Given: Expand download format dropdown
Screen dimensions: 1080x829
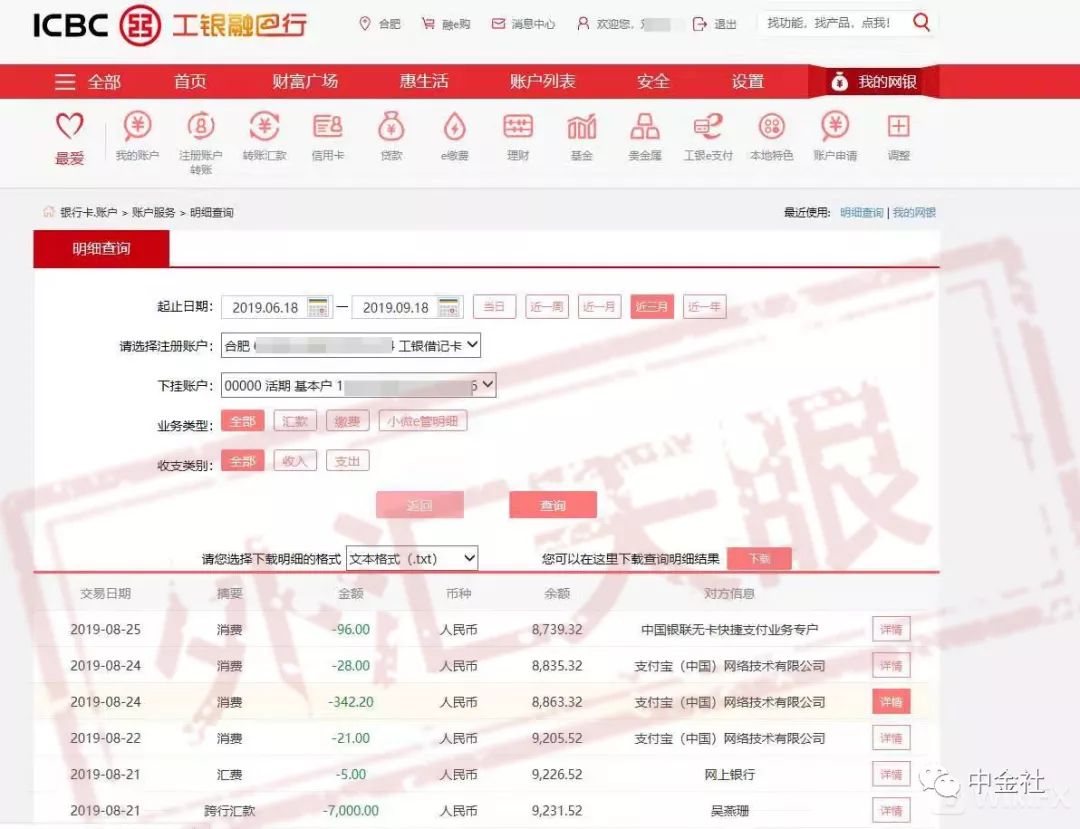Looking at the screenshot, I should point(412,558).
